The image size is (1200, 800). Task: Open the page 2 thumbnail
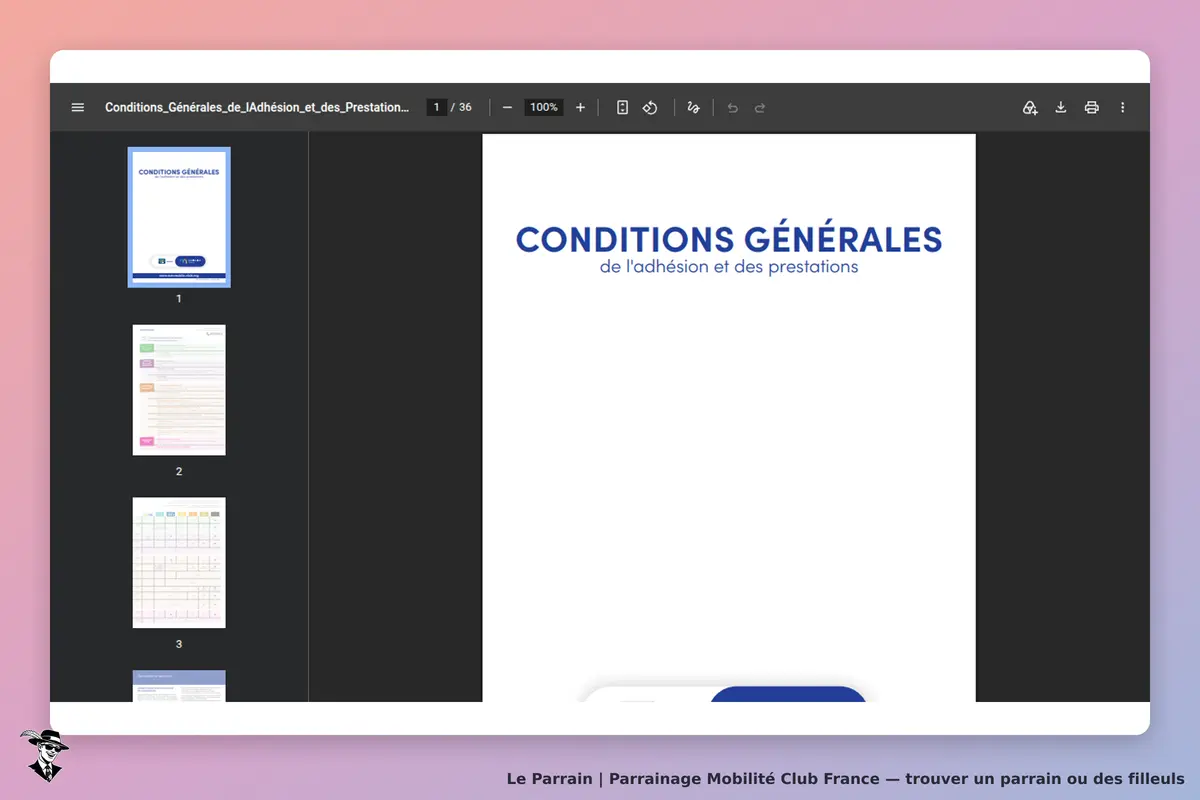[179, 390]
